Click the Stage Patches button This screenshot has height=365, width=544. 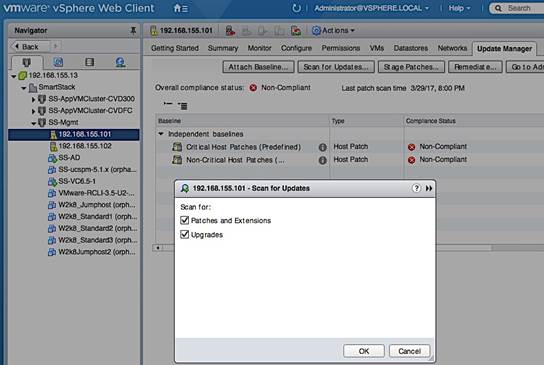[x=411, y=67]
